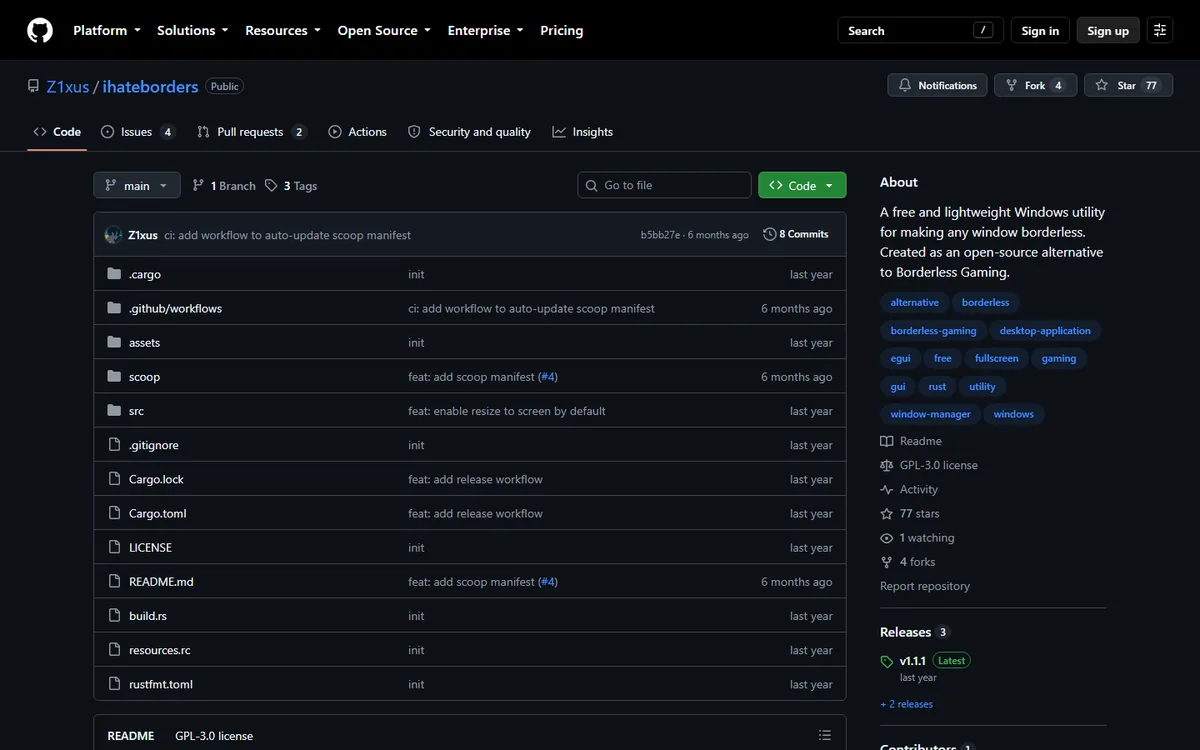1200x750 pixels.
Task: Click Report repository link
Action: (925, 586)
